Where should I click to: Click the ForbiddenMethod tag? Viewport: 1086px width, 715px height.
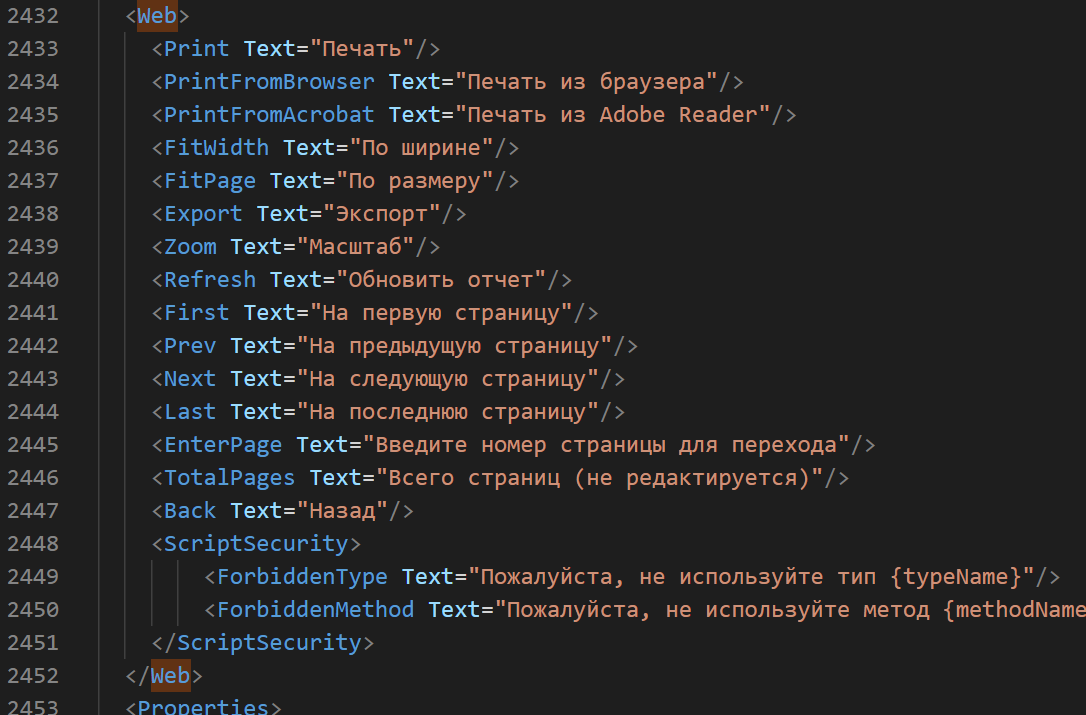click(315, 609)
